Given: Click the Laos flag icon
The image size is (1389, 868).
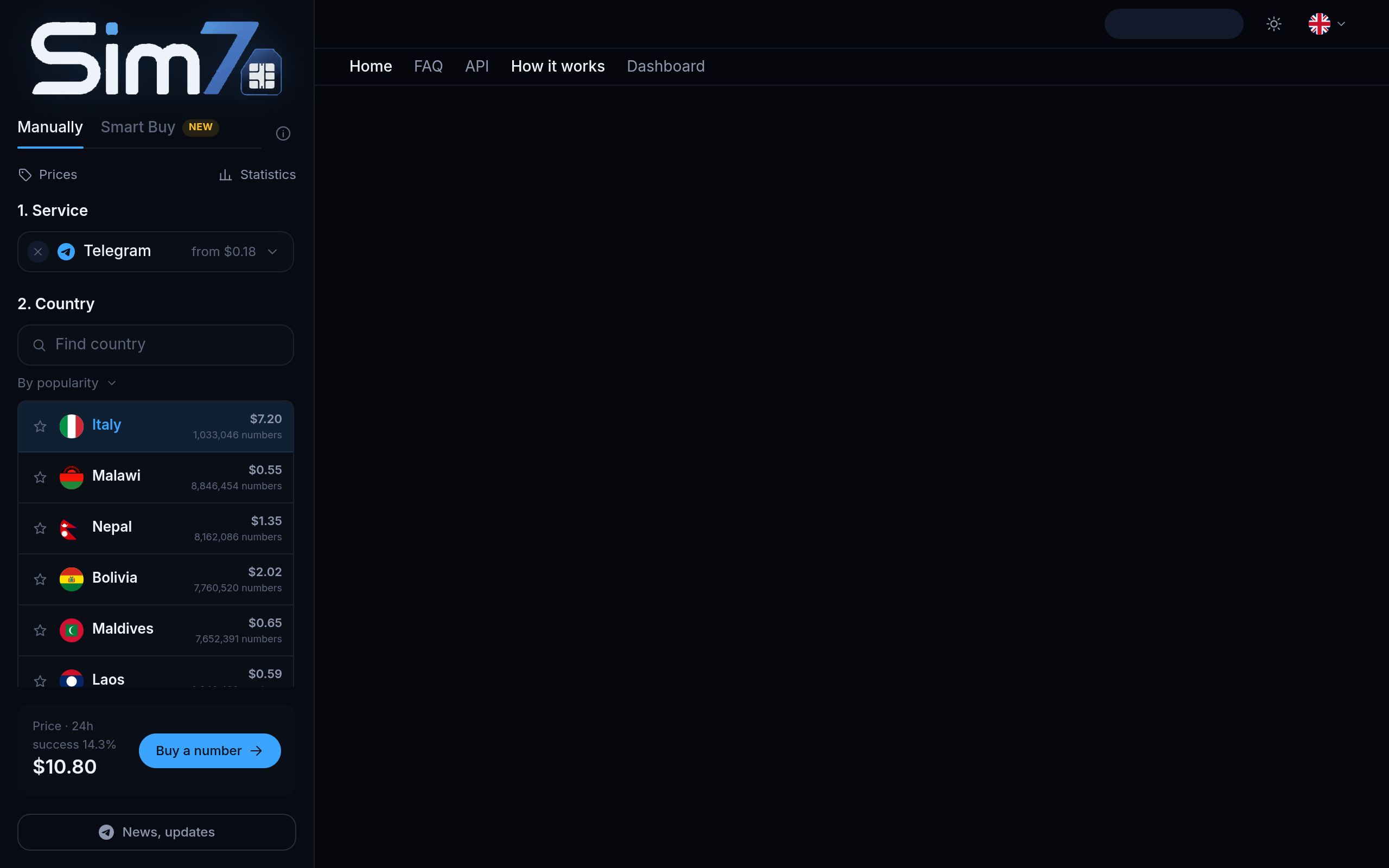Looking at the screenshot, I should (72, 679).
